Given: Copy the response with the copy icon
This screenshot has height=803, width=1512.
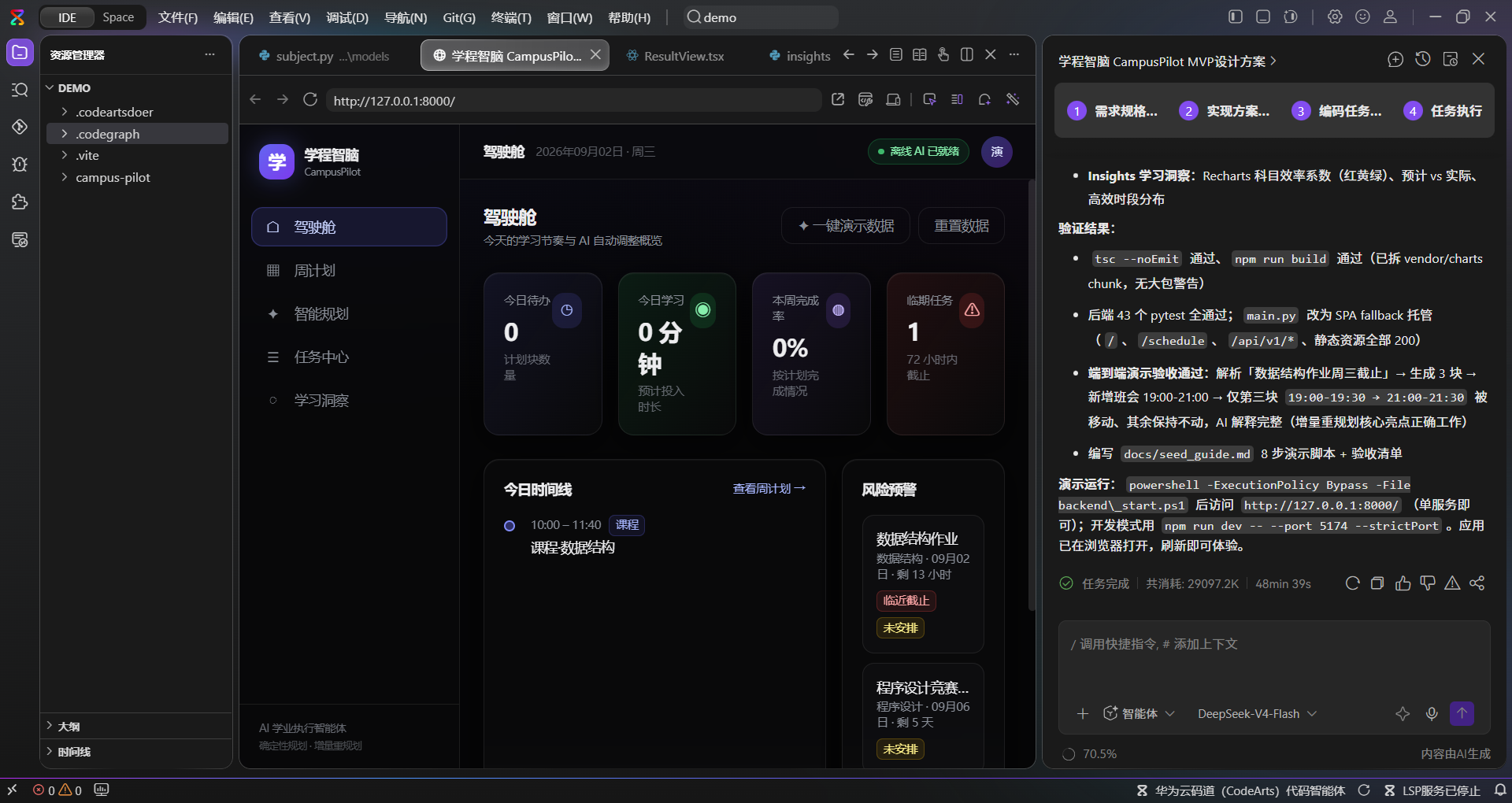Looking at the screenshot, I should [x=1377, y=583].
